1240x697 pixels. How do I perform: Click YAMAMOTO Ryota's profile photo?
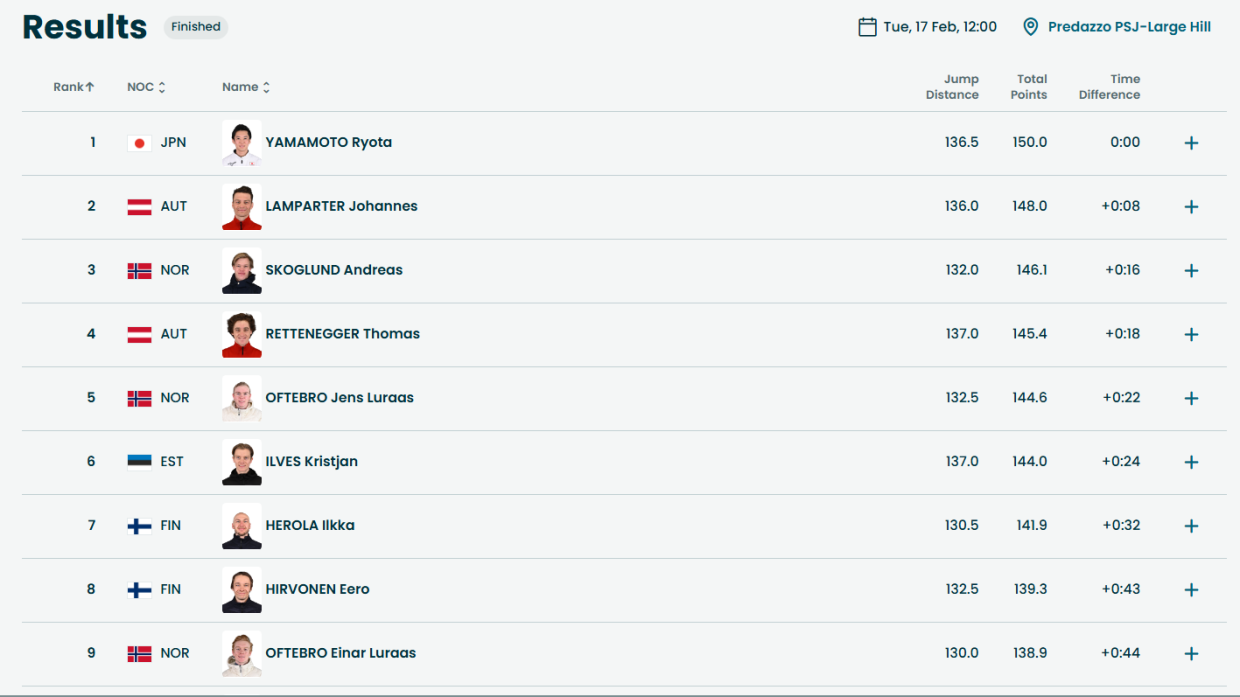click(242, 143)
